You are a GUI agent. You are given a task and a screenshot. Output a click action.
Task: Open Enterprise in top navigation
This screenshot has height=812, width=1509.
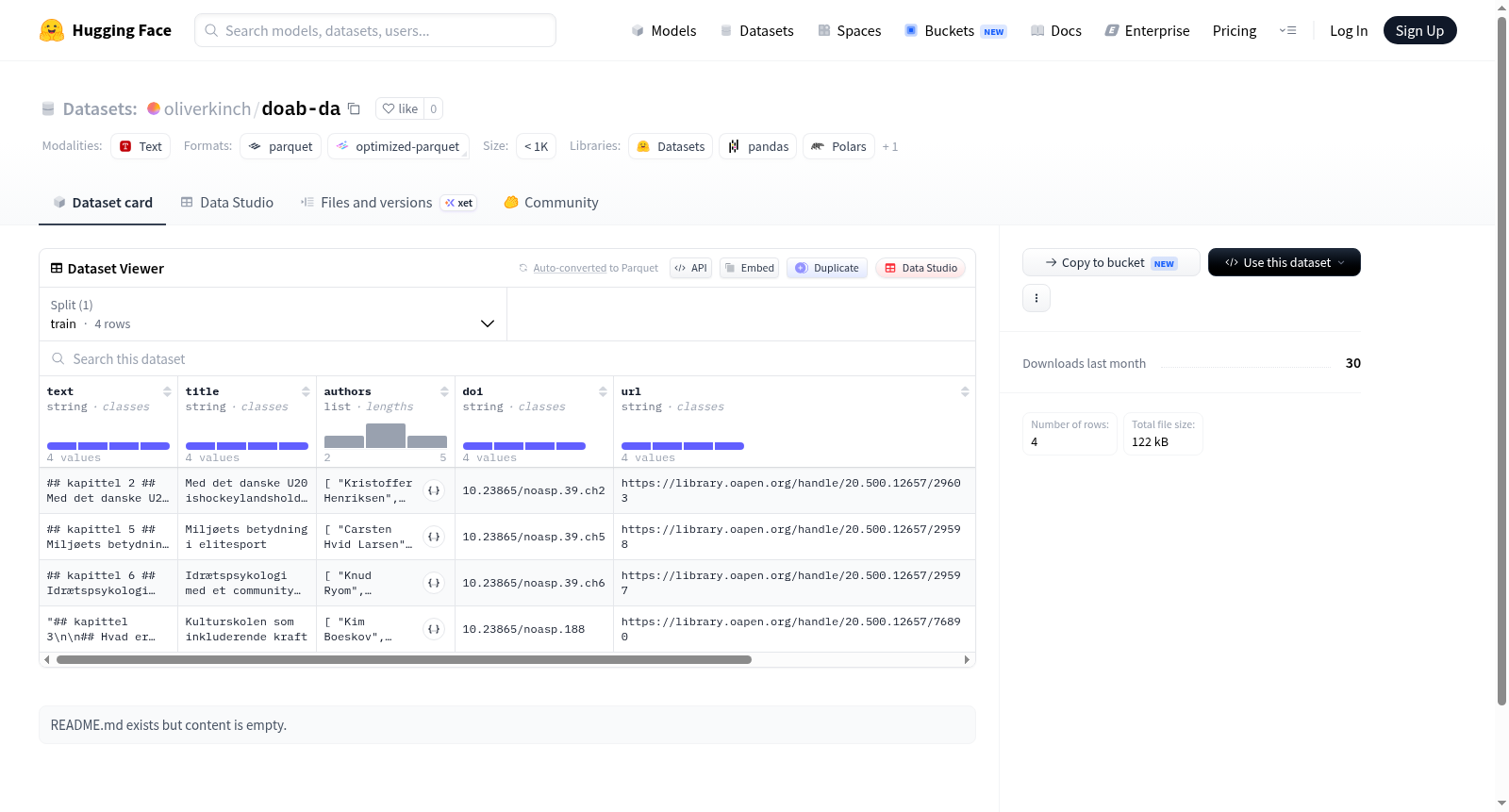1147,31
